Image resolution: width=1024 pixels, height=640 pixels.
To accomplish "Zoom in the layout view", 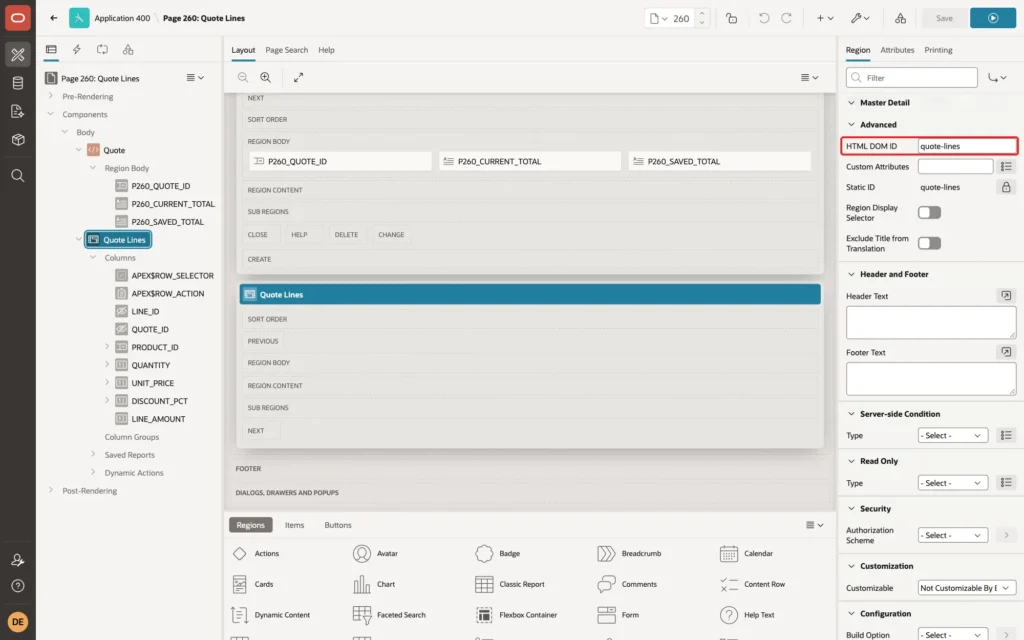I will [x=265, y=77].
